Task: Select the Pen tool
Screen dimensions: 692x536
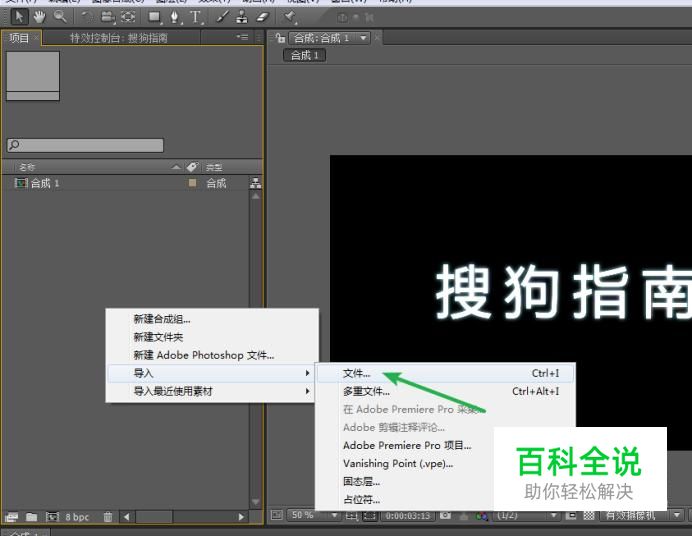Action: 175,17
